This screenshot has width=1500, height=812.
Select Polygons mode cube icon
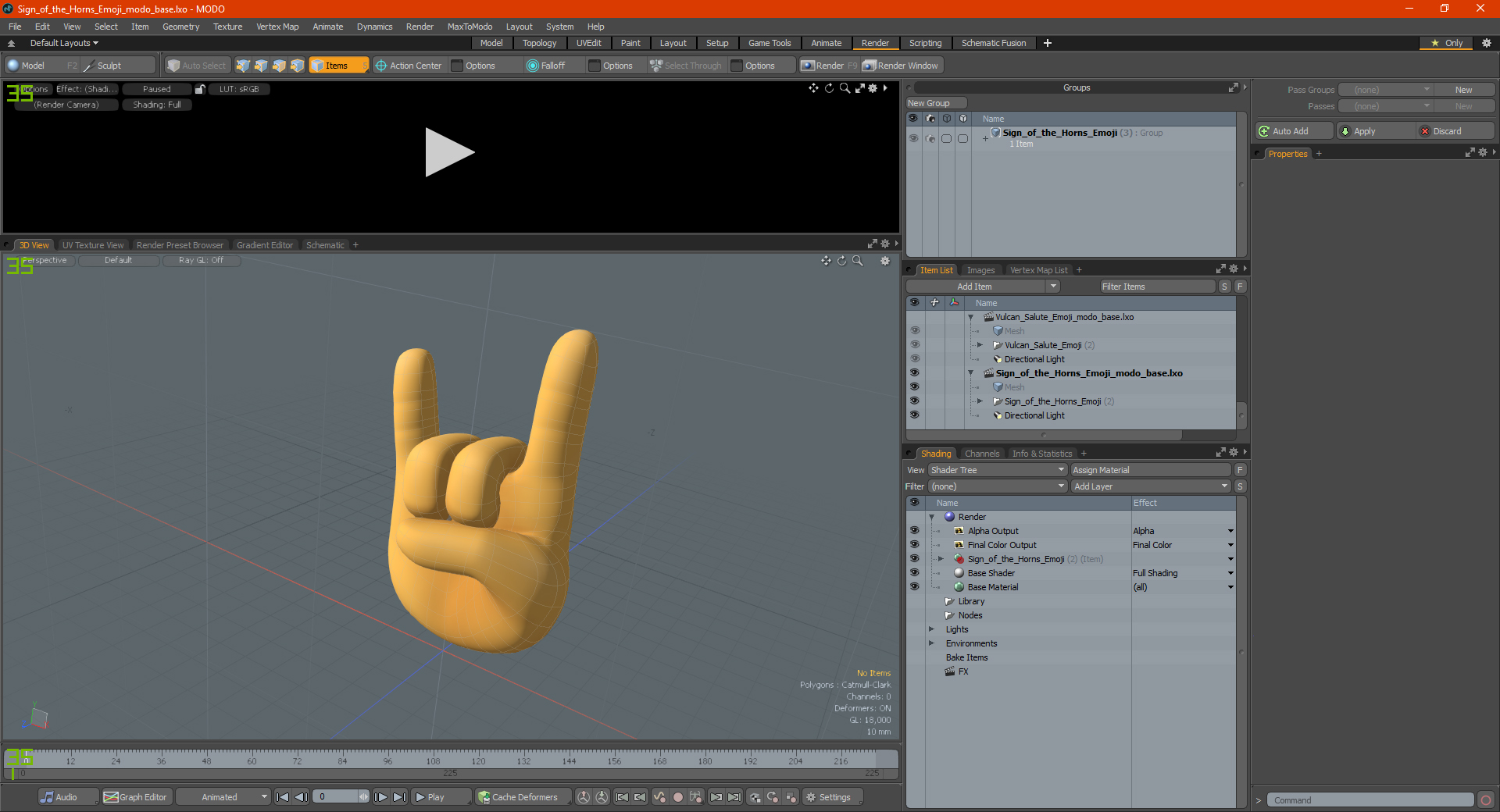[x=279, y=66]
